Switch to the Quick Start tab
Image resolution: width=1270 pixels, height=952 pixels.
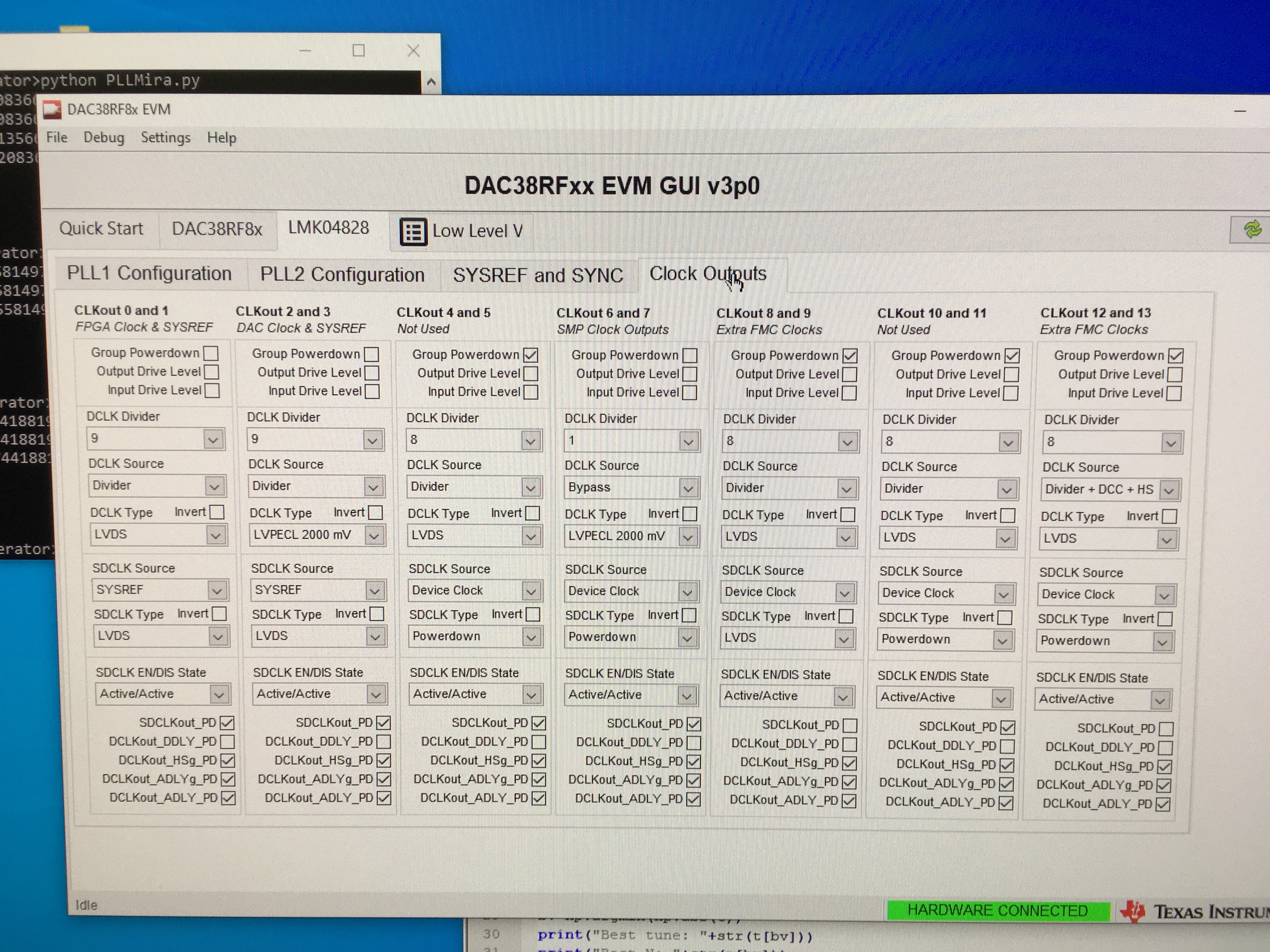101,228
